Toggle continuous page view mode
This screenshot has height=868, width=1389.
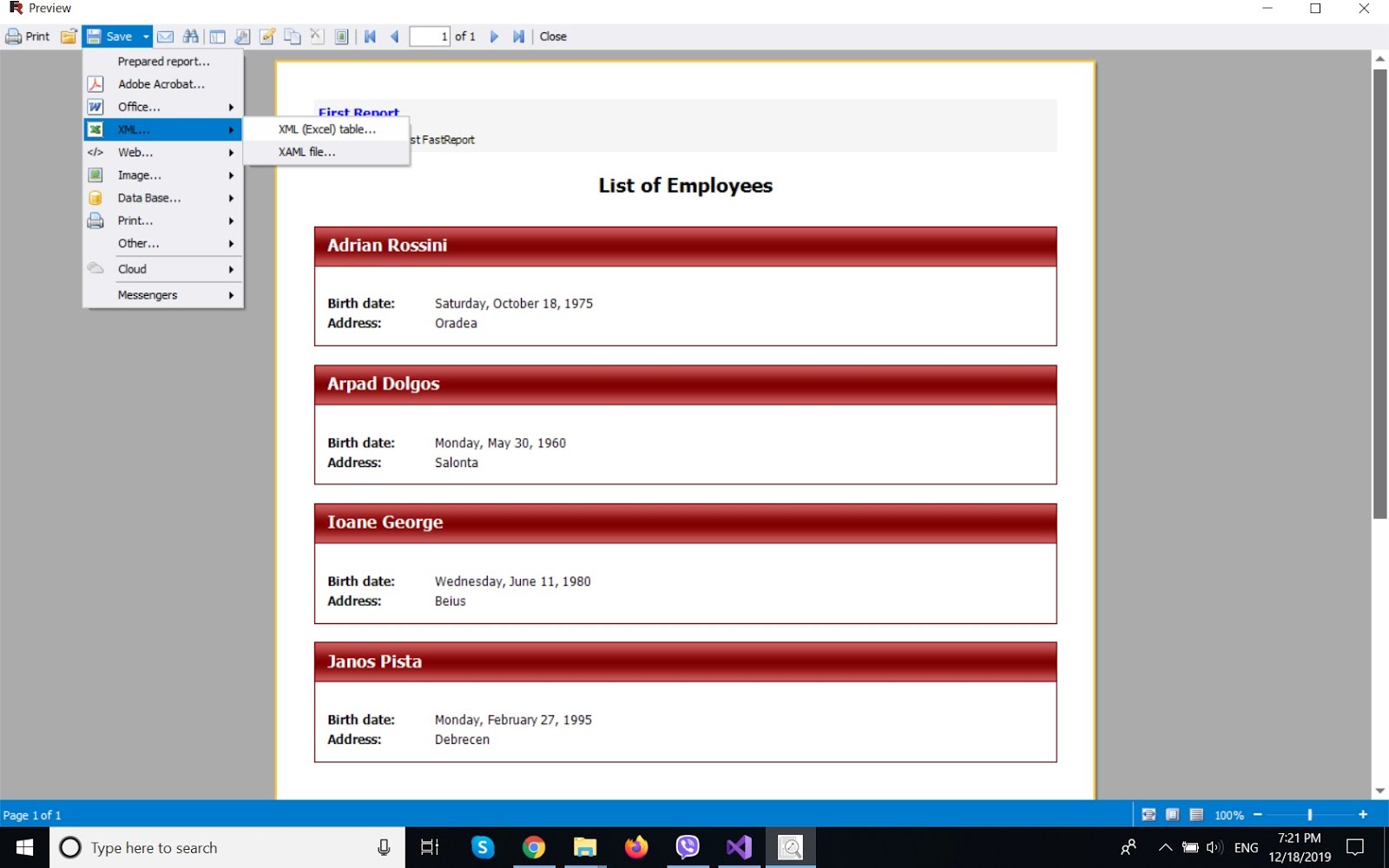1196,815
